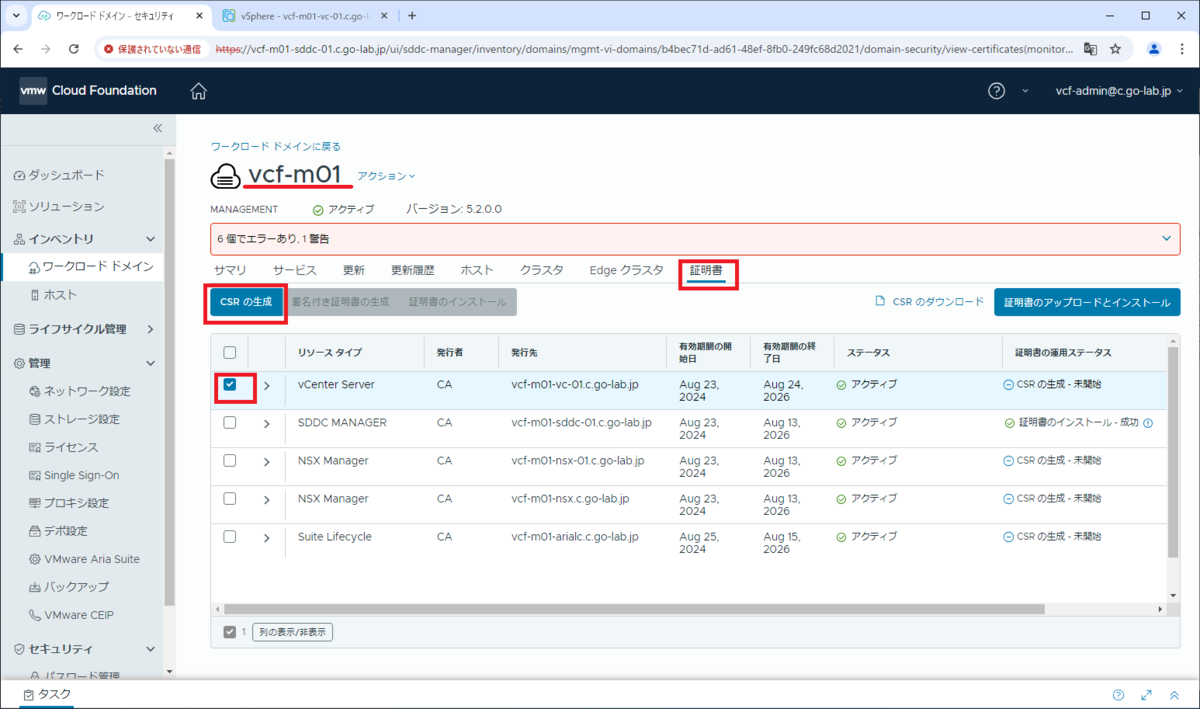Switch to サマリ tab

coord(230,271)
